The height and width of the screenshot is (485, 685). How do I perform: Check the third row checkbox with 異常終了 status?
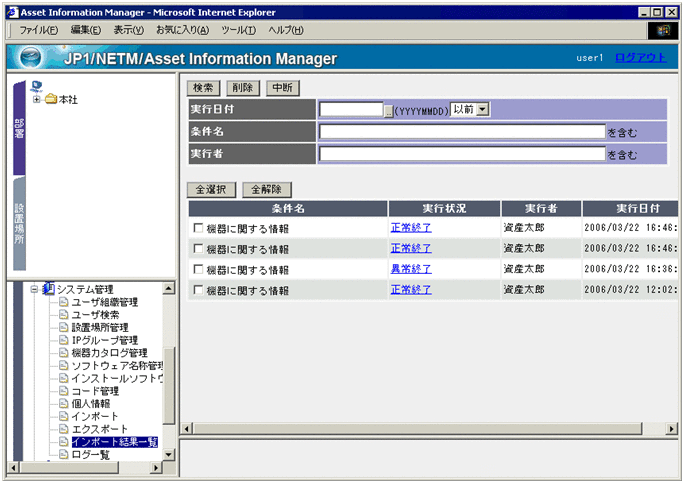198,270
